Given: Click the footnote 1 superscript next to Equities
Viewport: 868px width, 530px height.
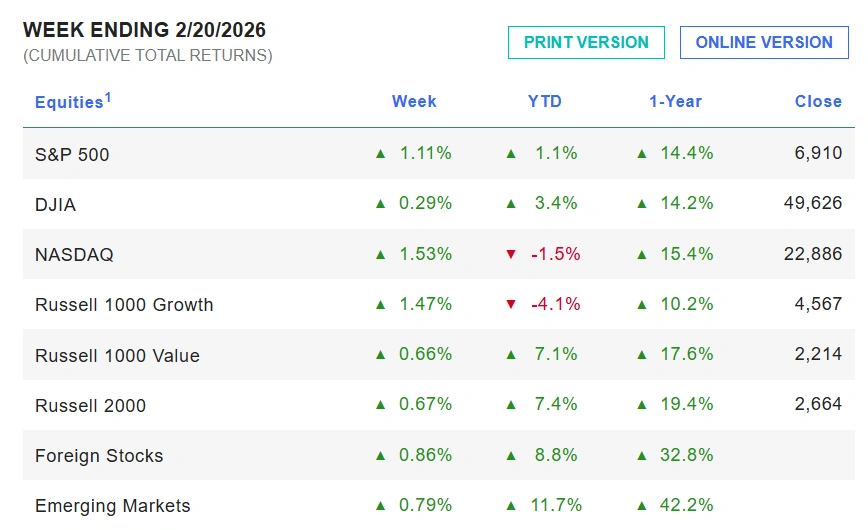Looking at the screenshot, I should (108, 97).
